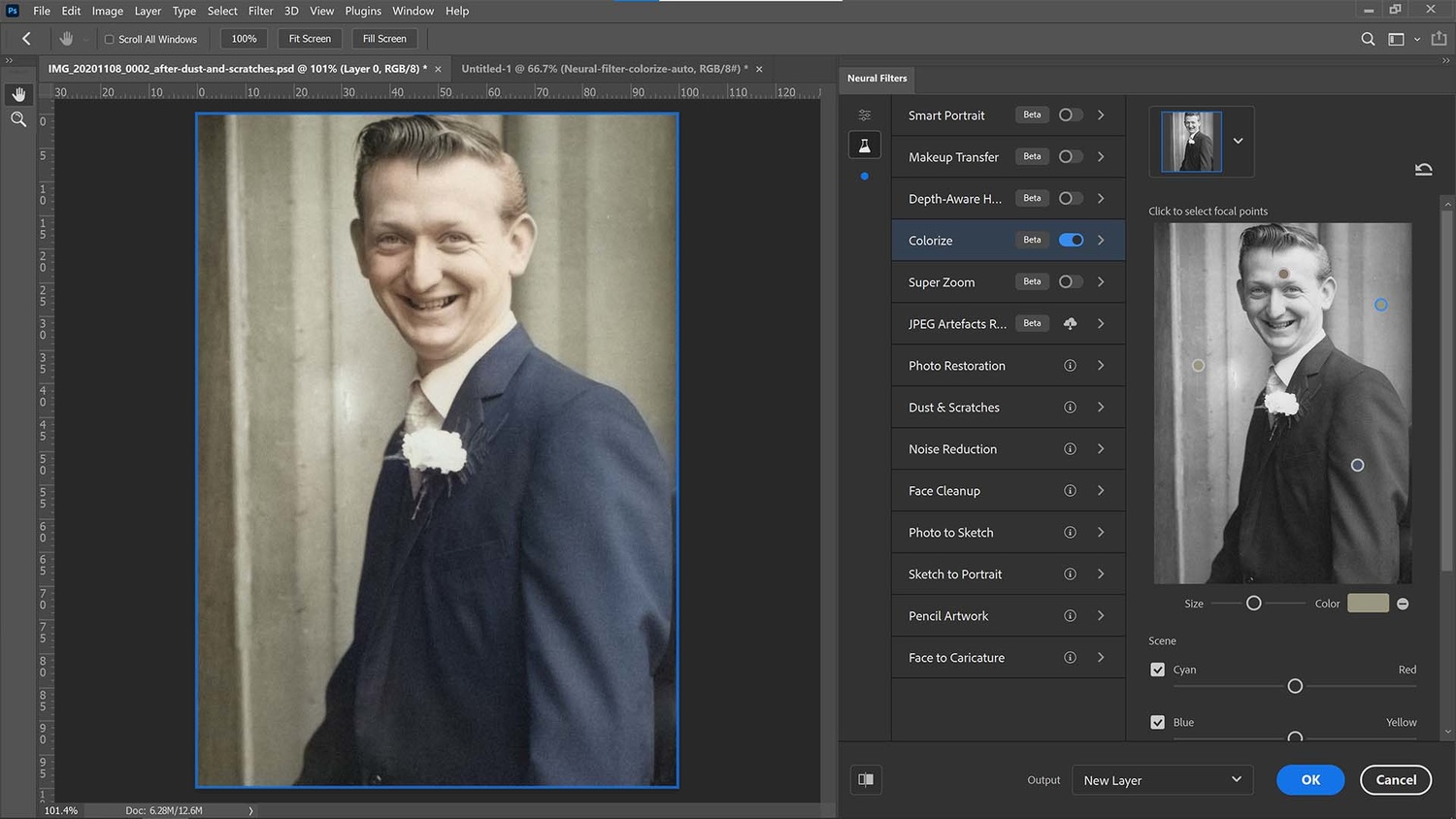
Task: Toggle the split-view preview icon
Action: (x=865, y=779)
